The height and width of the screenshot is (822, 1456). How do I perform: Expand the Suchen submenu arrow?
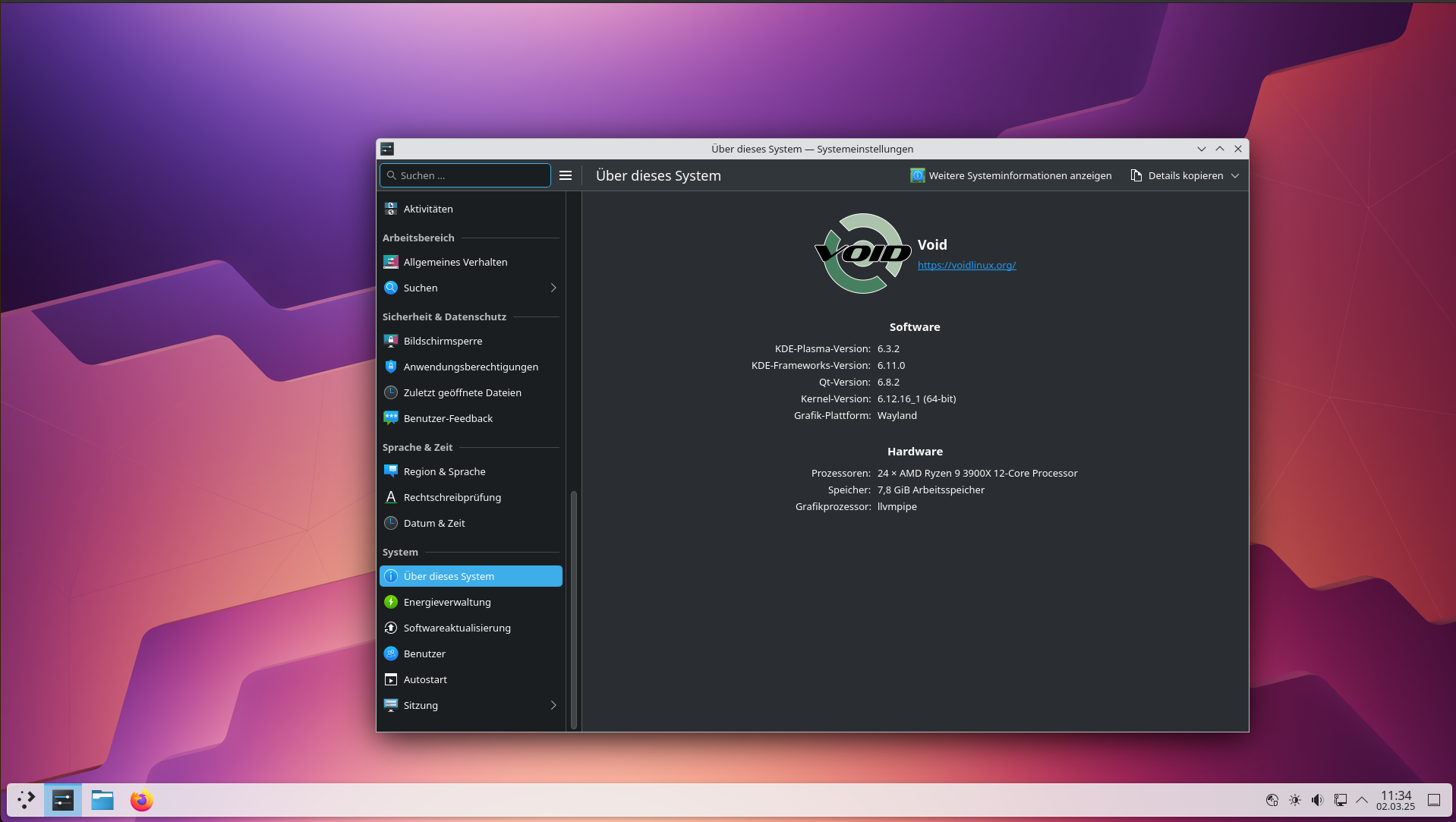pyautogui.click(x=553, y=288)
